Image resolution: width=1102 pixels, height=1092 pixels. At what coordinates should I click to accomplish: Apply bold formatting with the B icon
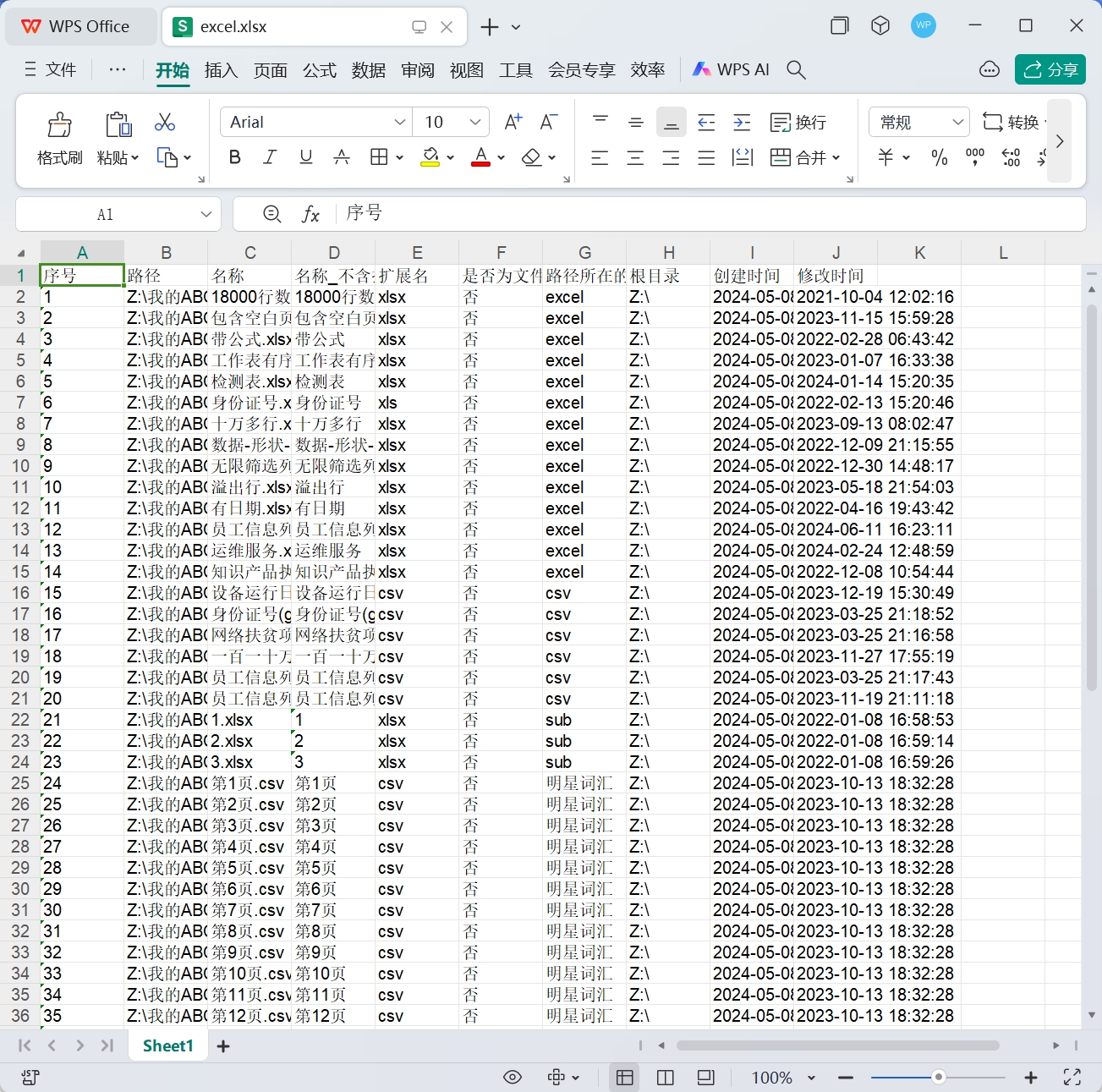coord(234,157)
